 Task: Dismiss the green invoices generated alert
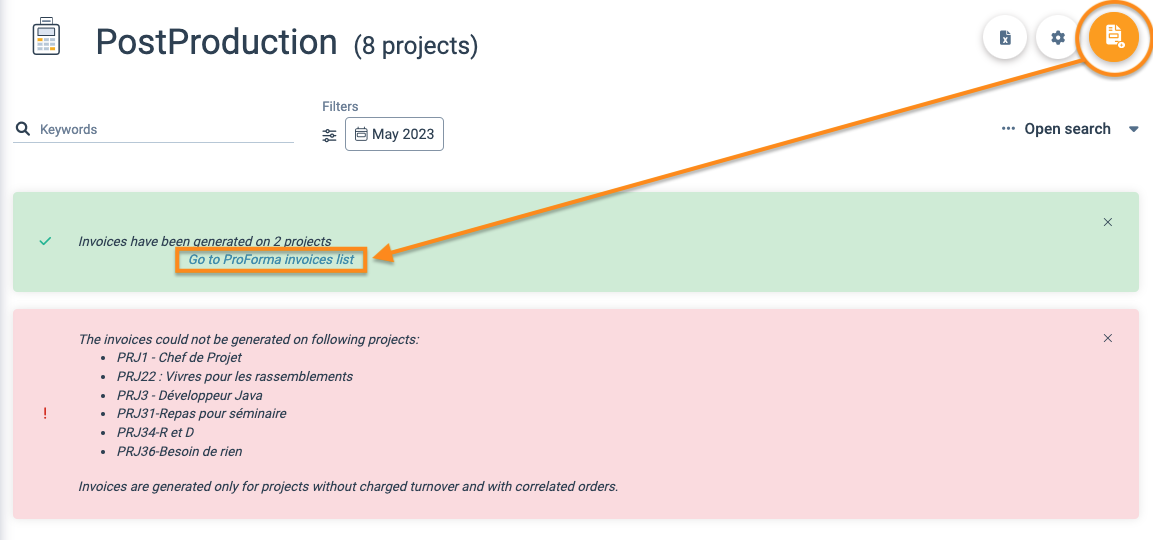pos(1107,222)
